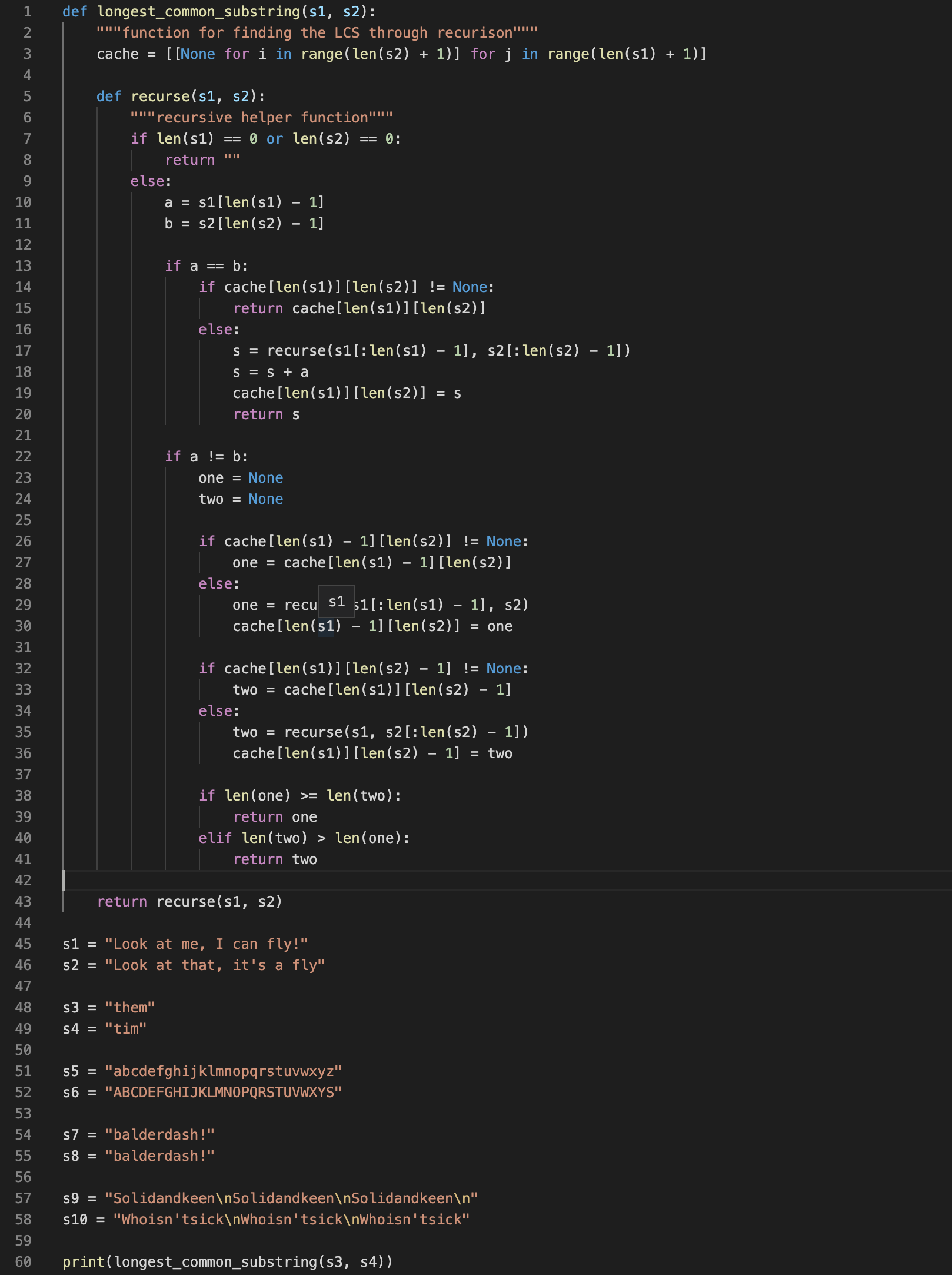
Task: Click the "balderdash!" string assigned to s7
Action: (160, 1135)
